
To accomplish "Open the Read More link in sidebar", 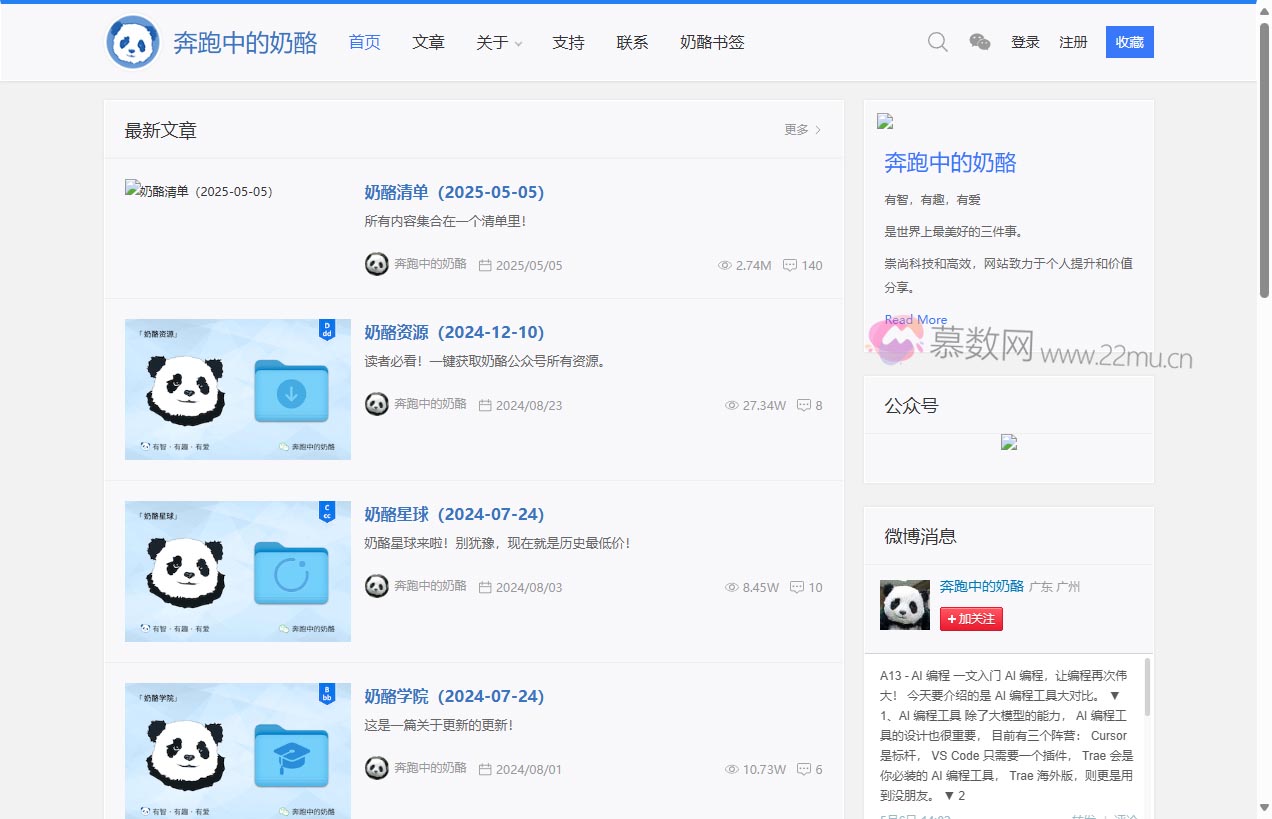I will (x=915, y=319).
